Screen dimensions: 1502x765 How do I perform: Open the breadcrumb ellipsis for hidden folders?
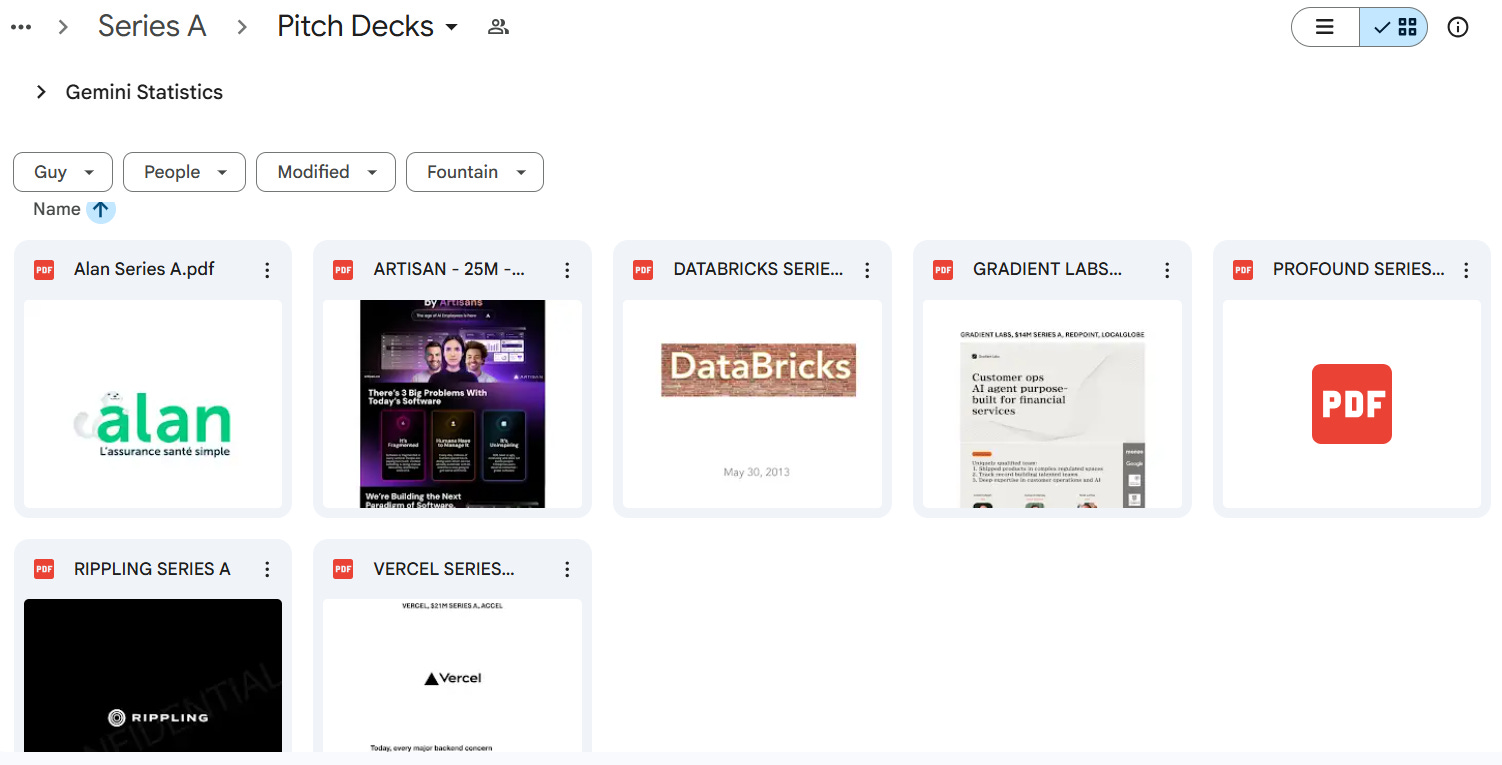point(20,27)
